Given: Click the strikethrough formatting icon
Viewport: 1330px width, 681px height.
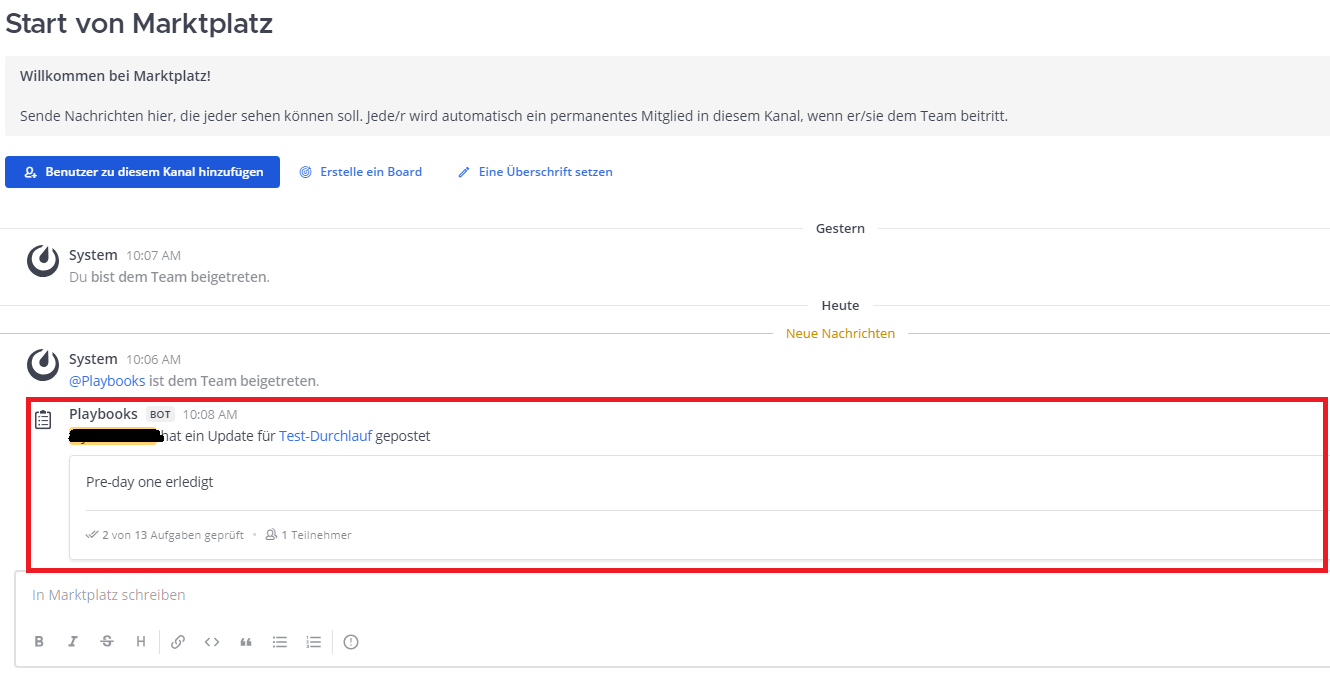Looking at the screenshot, I should [107, 642].
